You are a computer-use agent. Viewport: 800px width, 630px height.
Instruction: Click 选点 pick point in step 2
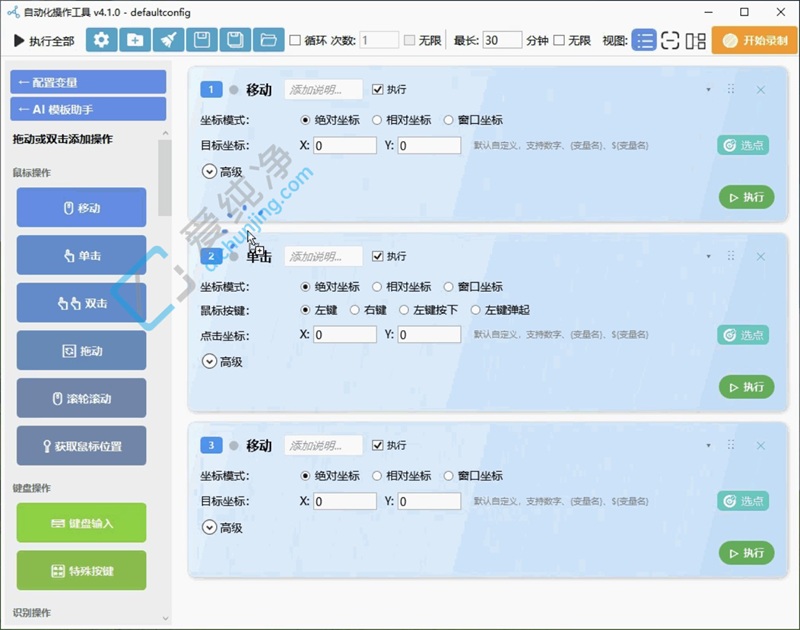(x=743, y=335)
